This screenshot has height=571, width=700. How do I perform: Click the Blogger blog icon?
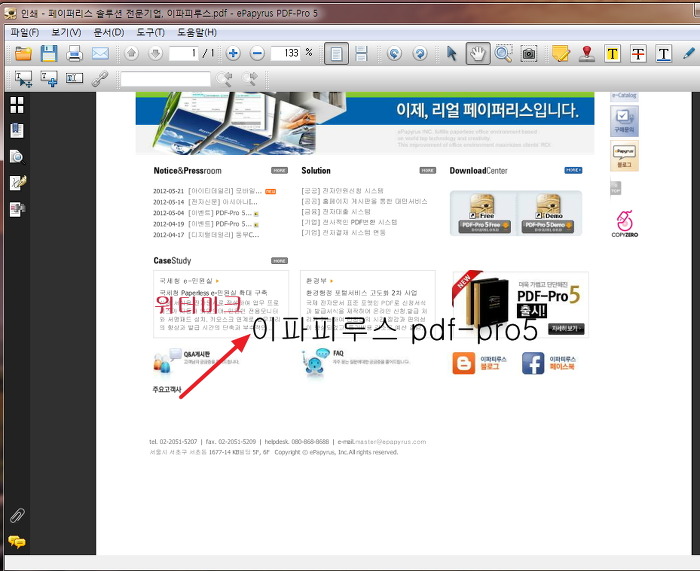(463, 363)
